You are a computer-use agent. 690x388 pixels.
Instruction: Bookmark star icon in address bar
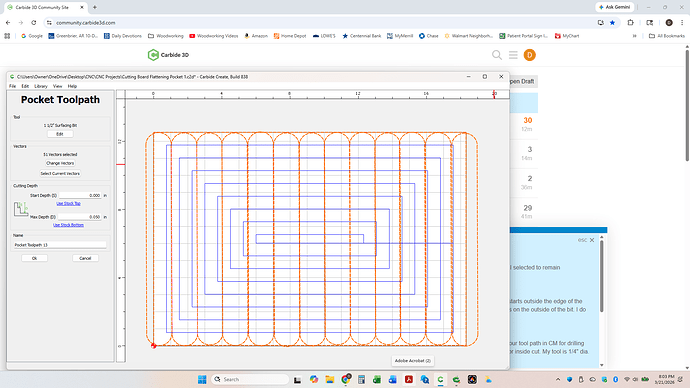[x=612, y=22]
